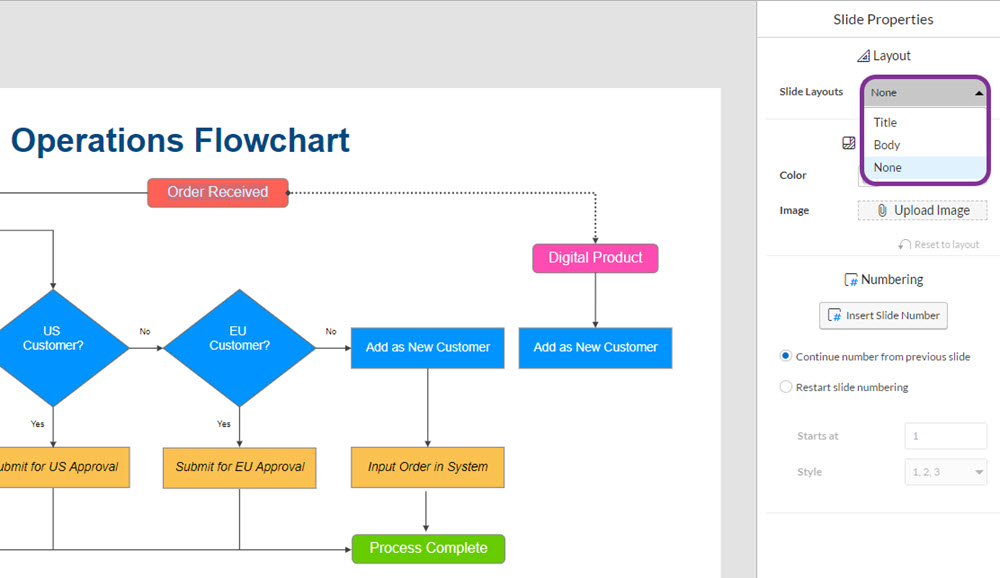Click the Color label in properties panel
The width and height of the screenshot is (1000, 578).
[x=793, y=175]
